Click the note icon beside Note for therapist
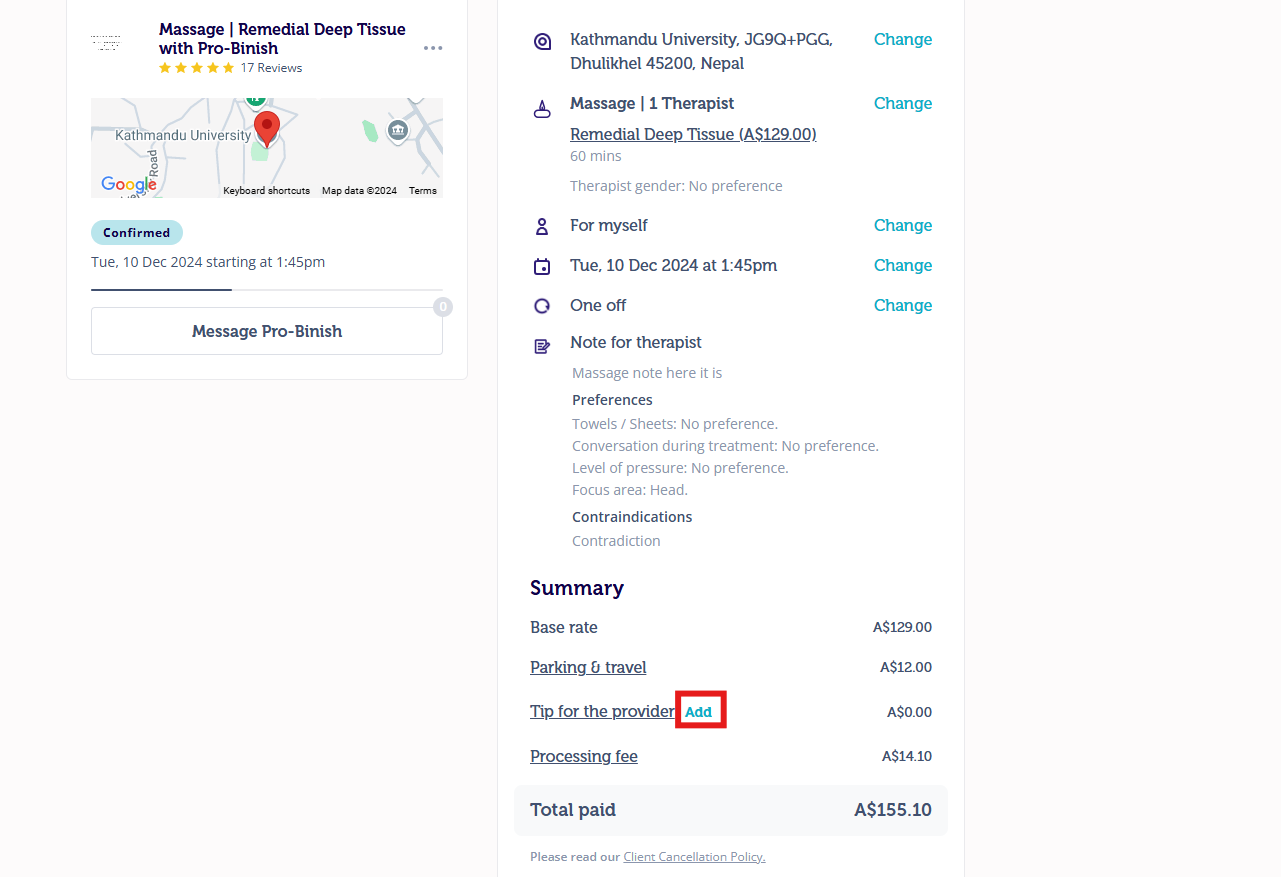1281x877 pixels. pos(542,346)
